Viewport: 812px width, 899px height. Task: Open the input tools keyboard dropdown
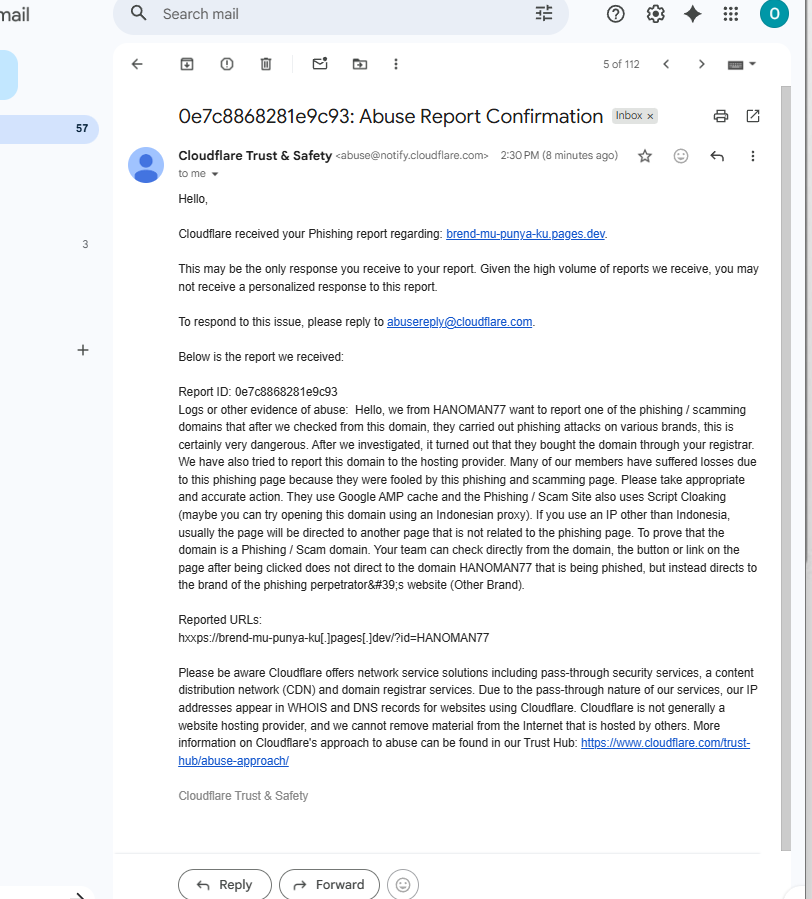click(741, 64)
